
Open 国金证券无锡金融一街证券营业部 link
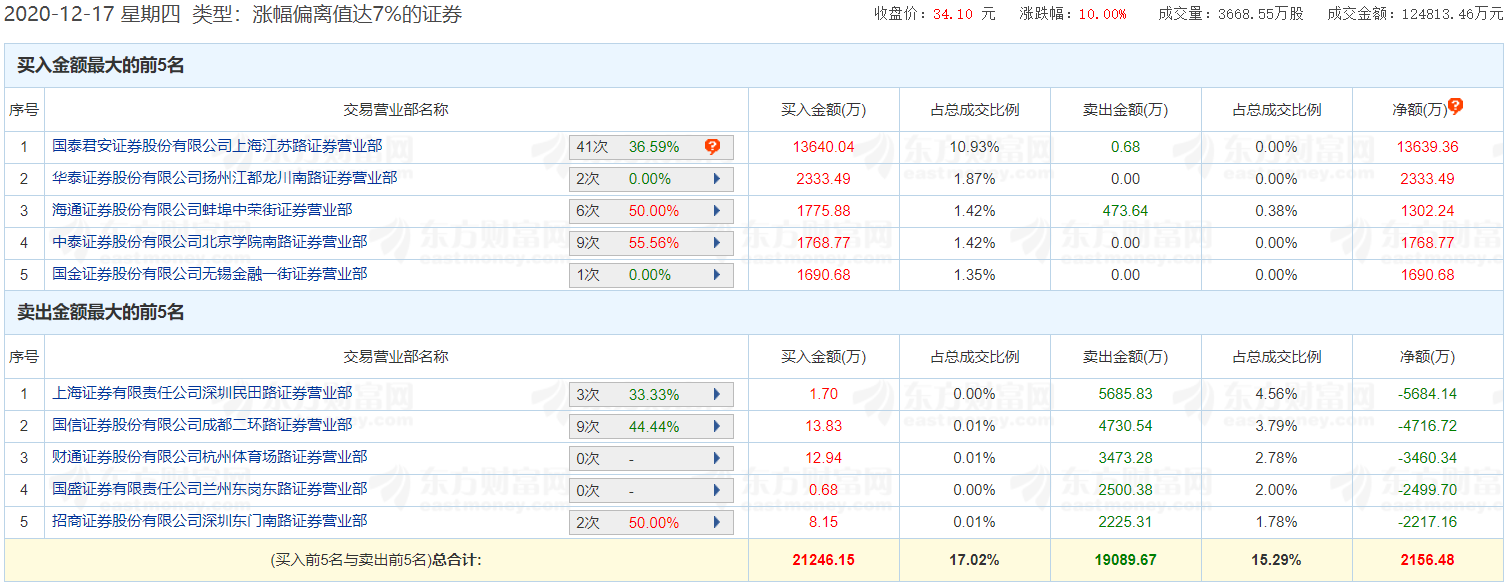pyautogui.click(x=209, y=274)
